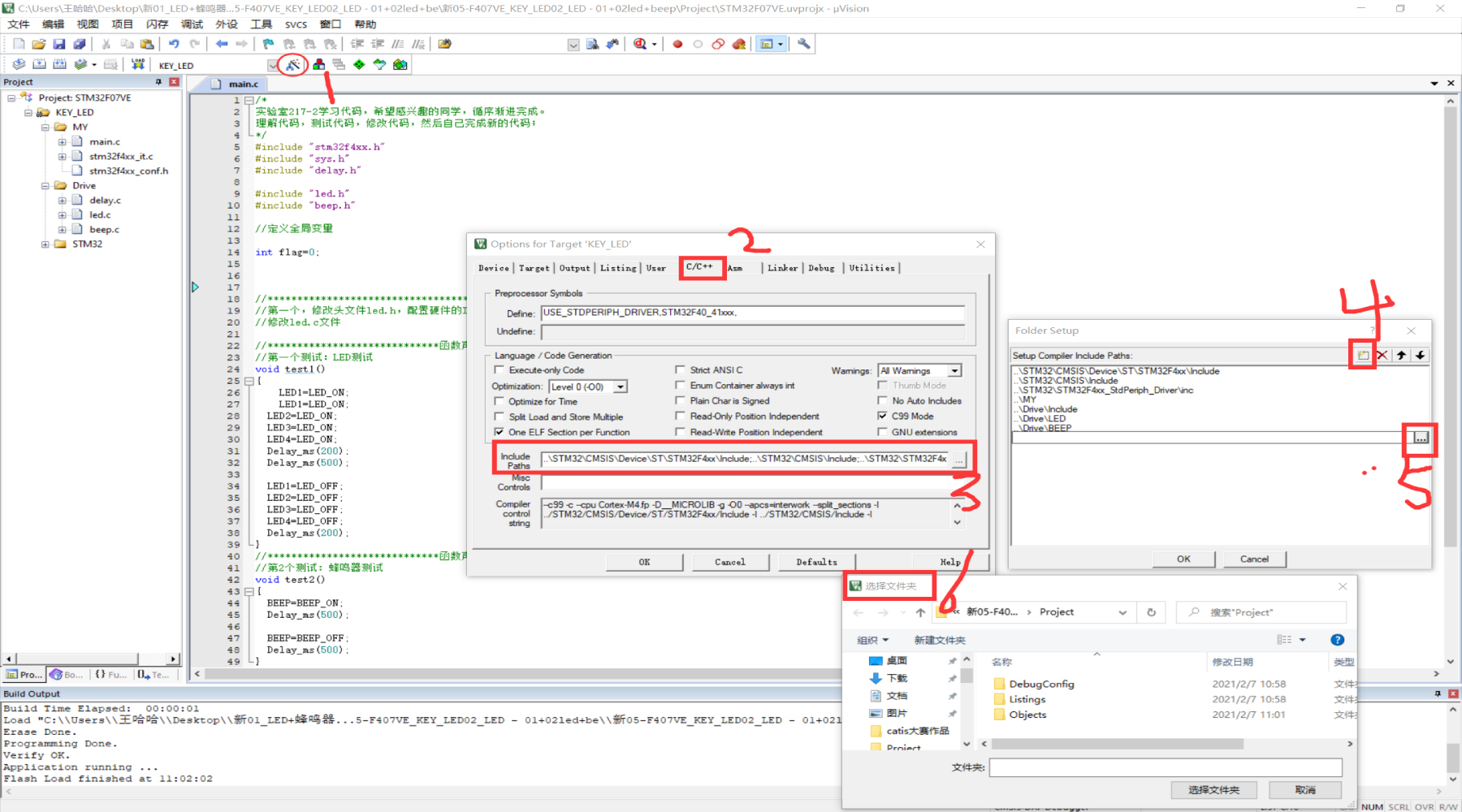Viewport: 1462px width, 812px height.
Task: Rebuild all target files from the build toolbar
Action: click(x=58, y=65)
